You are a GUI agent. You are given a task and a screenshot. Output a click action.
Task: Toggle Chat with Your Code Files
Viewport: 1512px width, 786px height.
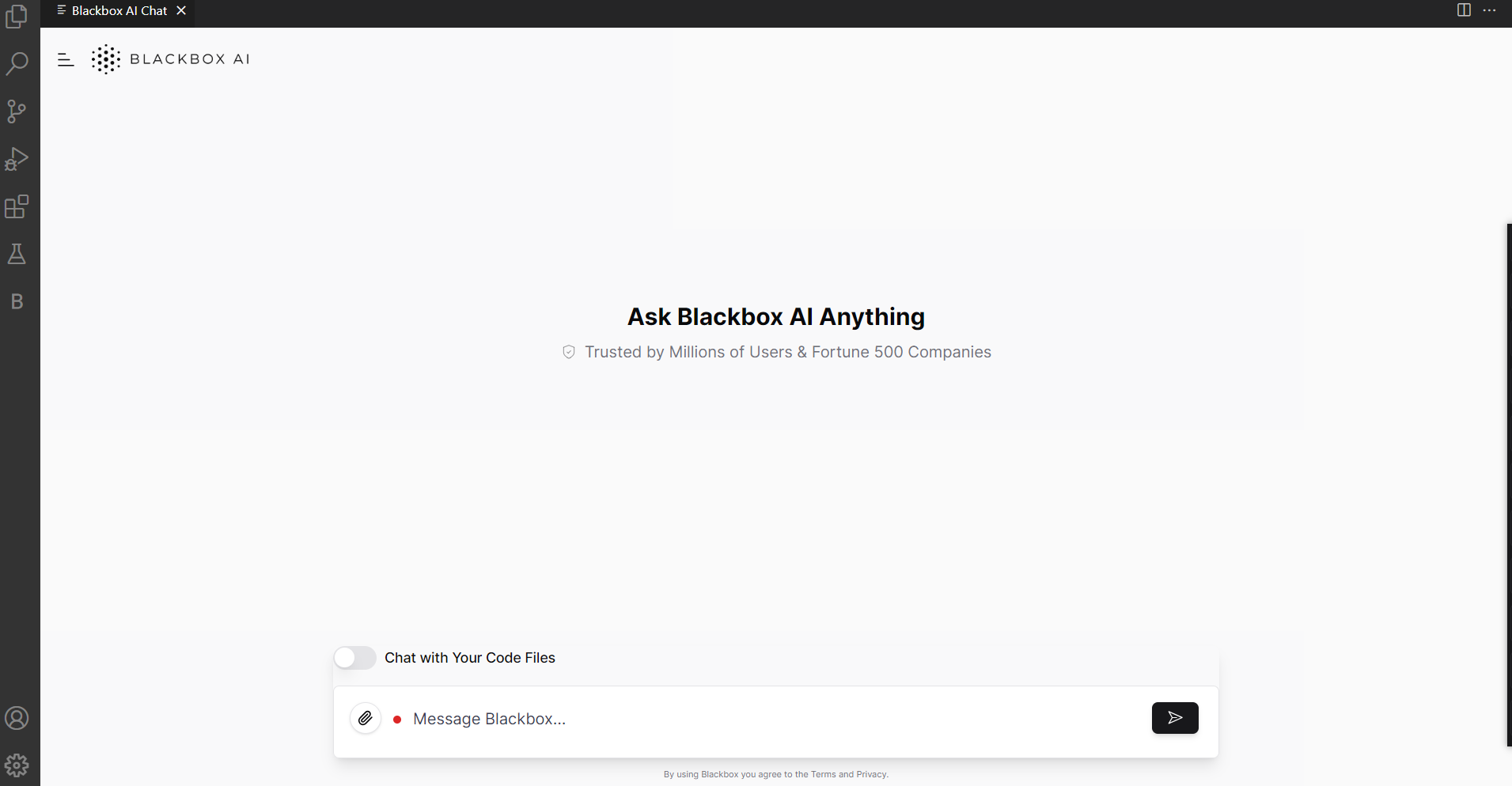[x=354, y=658]
